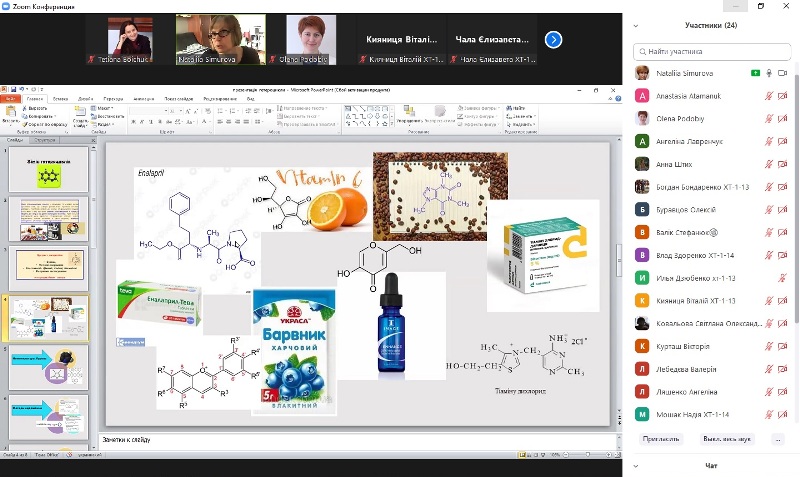Screen dimensions: 800x477
Task: Click the Найти участника search field
Action: [x=712, y=52]
